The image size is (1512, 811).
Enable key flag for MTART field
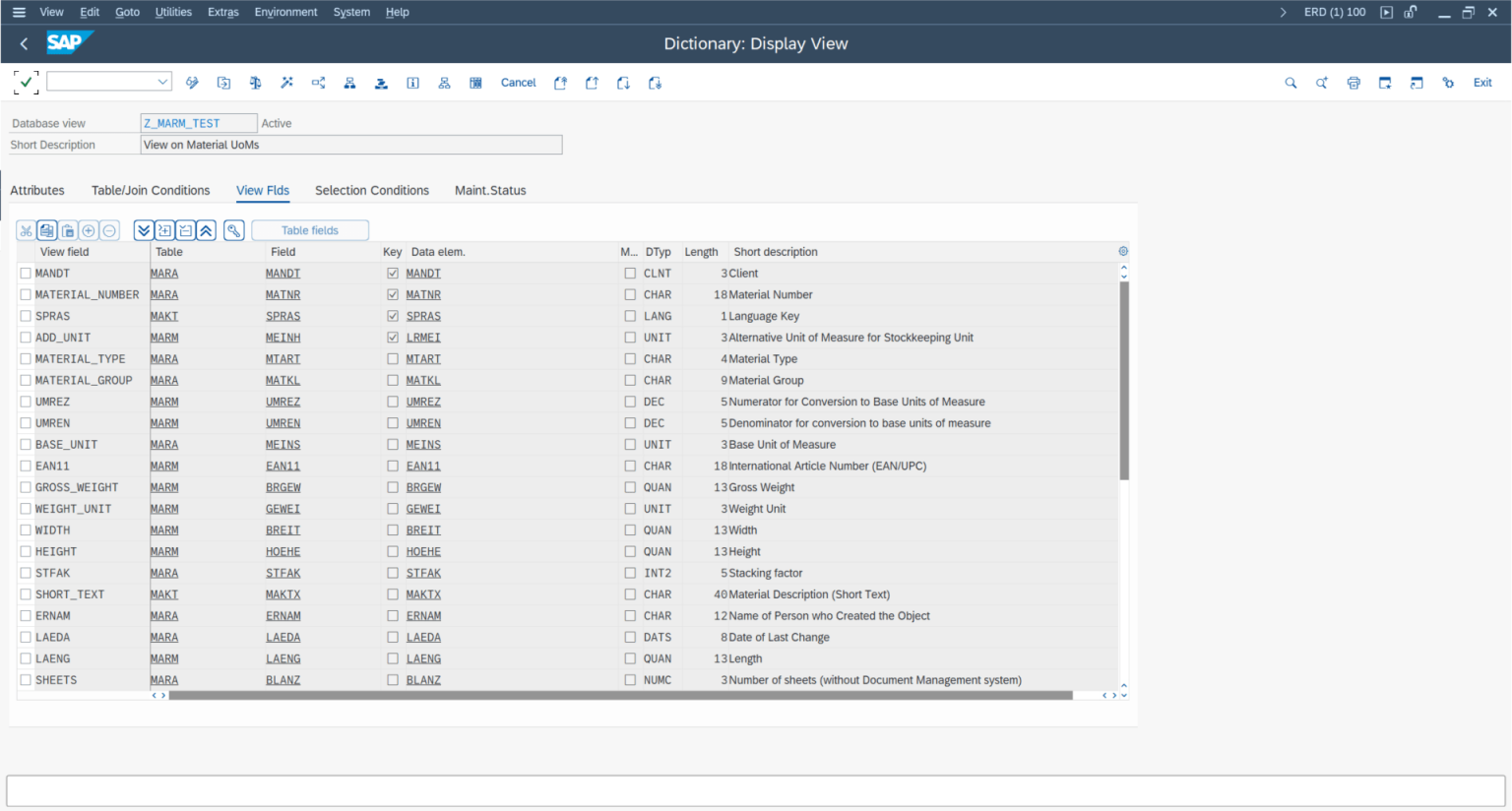(391, 358)
